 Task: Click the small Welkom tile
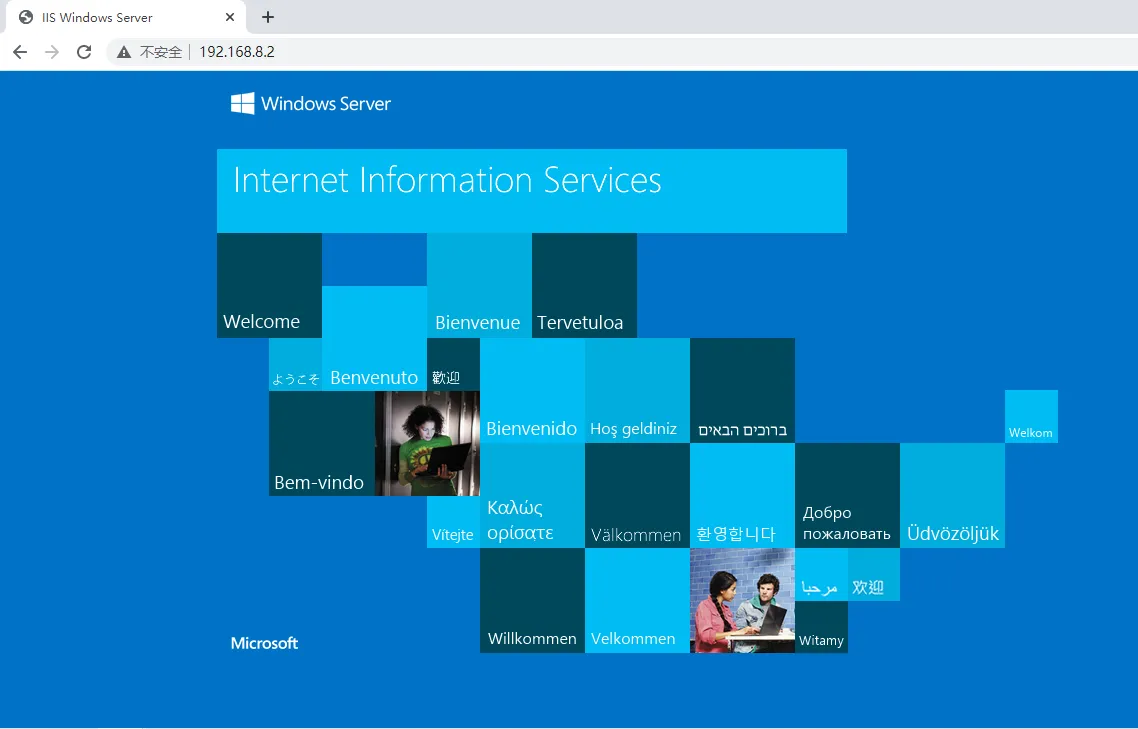(1031, 416)
